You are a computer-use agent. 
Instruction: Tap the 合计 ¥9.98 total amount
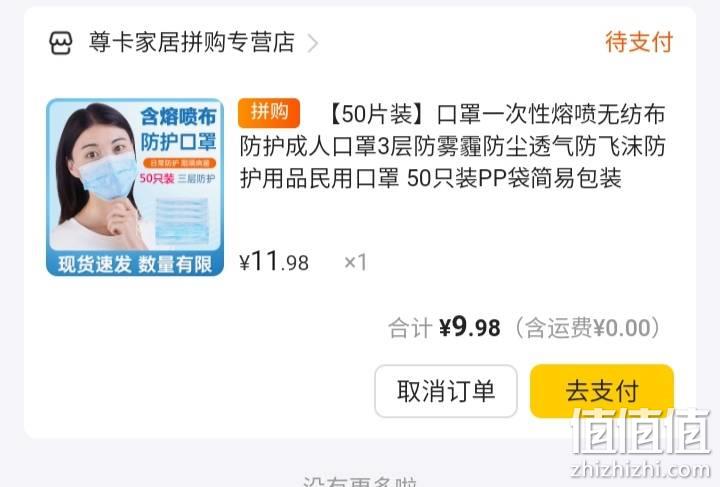pyautogui.click(x=444, y=328)
